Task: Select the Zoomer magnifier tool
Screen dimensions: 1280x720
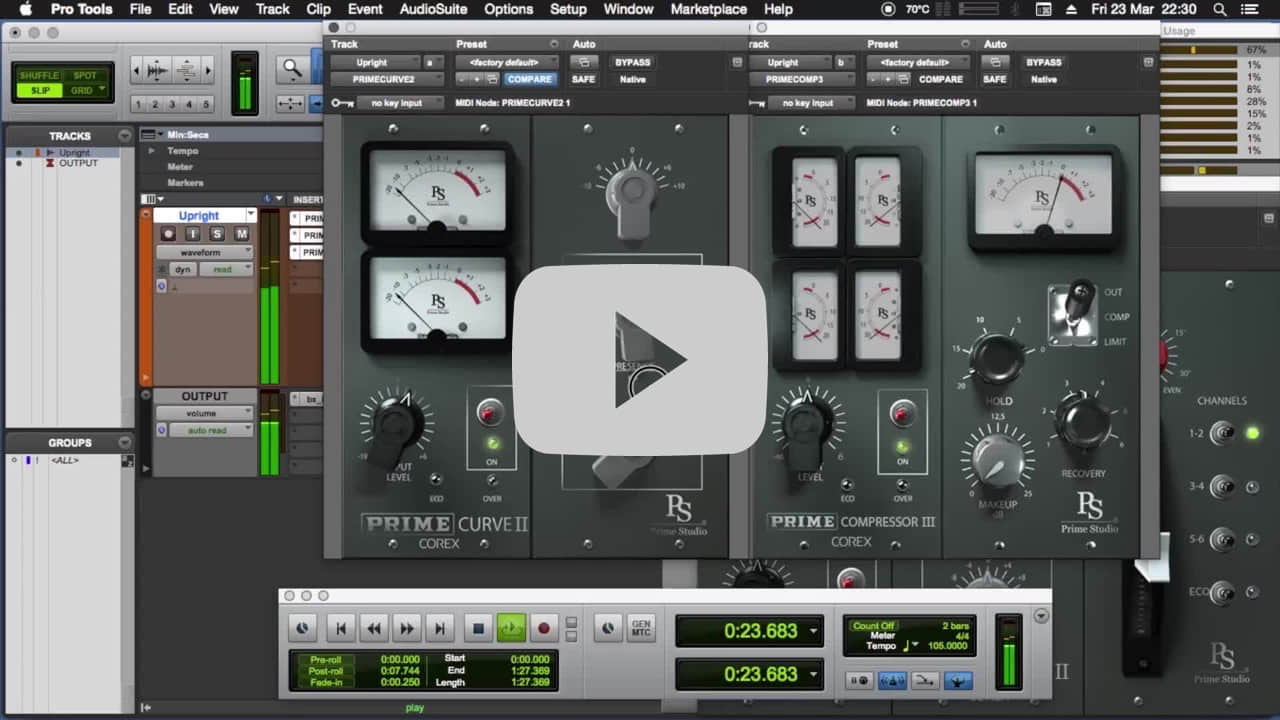Action: click(292, 69)
